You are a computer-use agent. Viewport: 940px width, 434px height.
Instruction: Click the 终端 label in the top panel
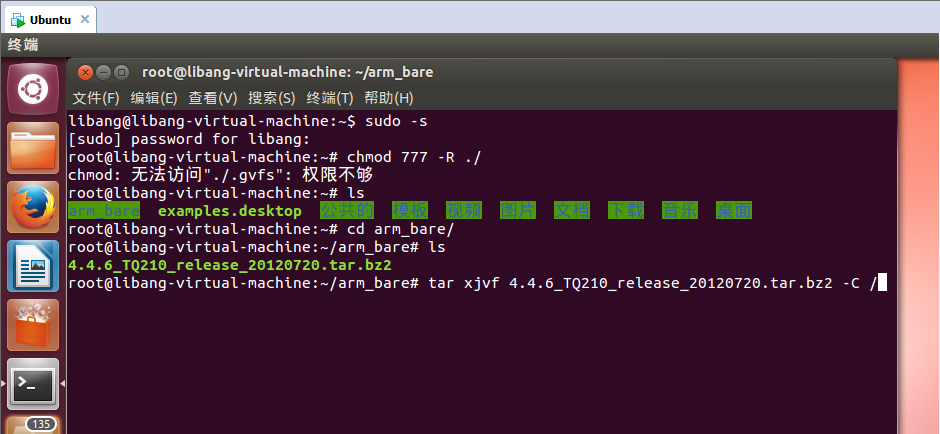(x=23, y=45)
